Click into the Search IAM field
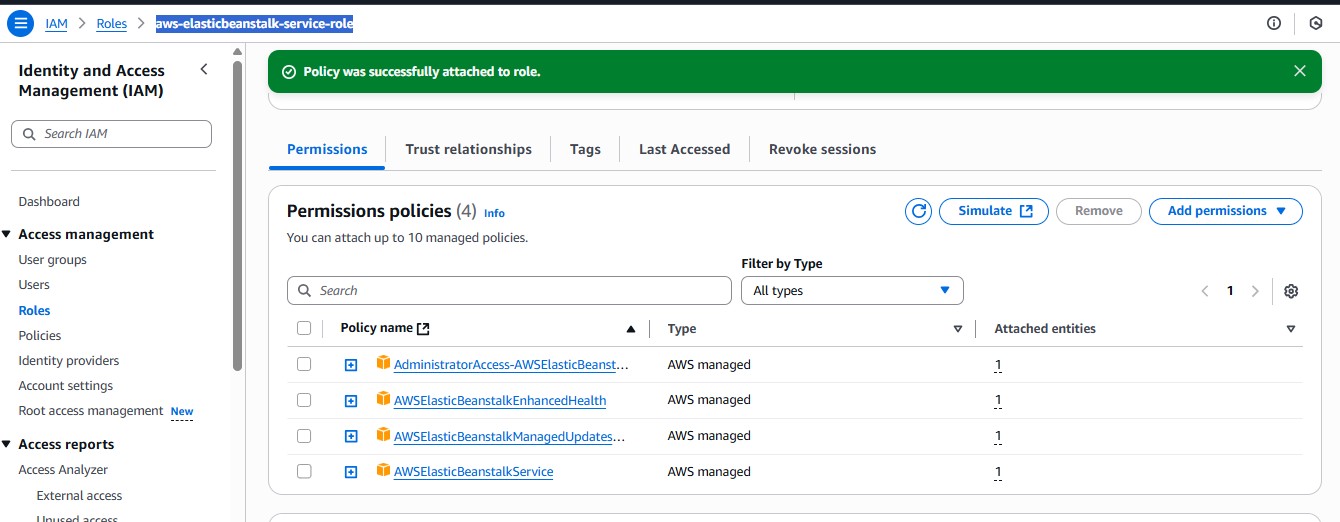Image resolution: width=1340 pixels, height=522 pixels. coord(111,134)
